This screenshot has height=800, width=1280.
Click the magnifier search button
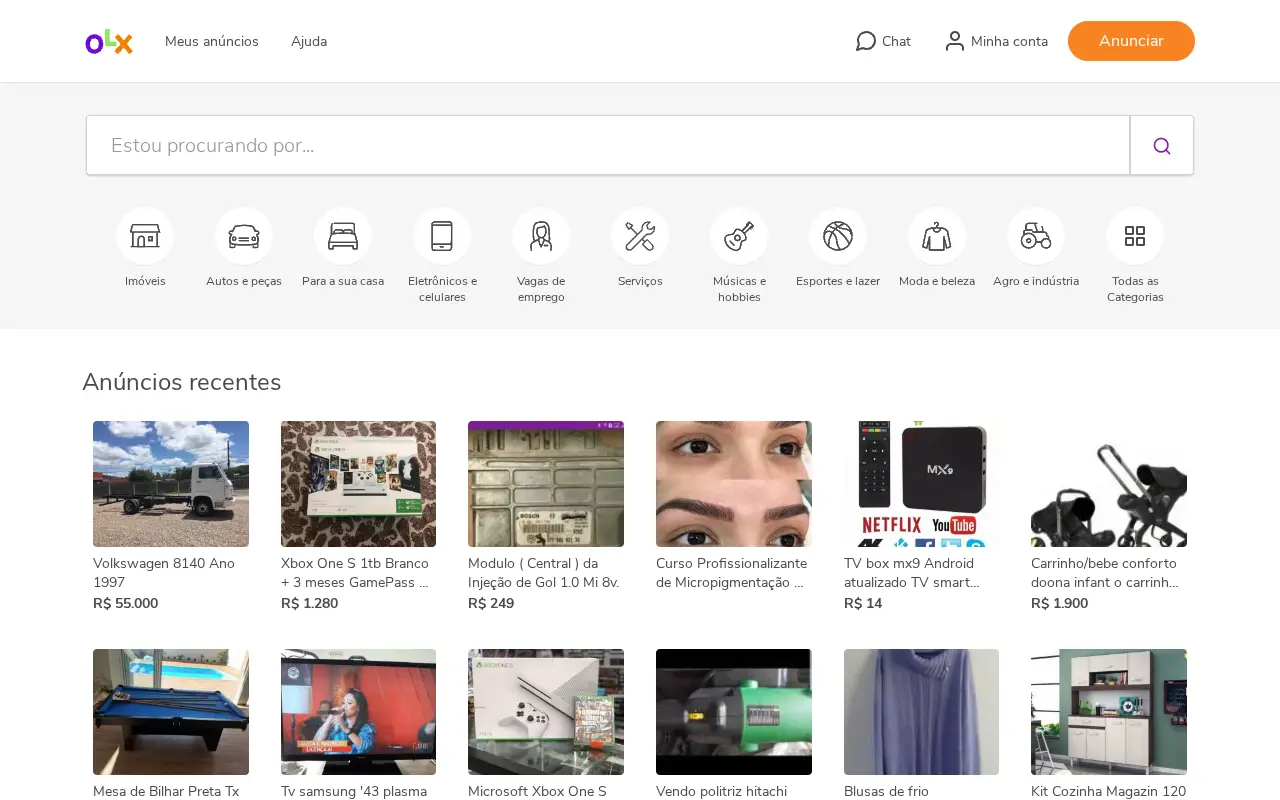(1162, 145)
